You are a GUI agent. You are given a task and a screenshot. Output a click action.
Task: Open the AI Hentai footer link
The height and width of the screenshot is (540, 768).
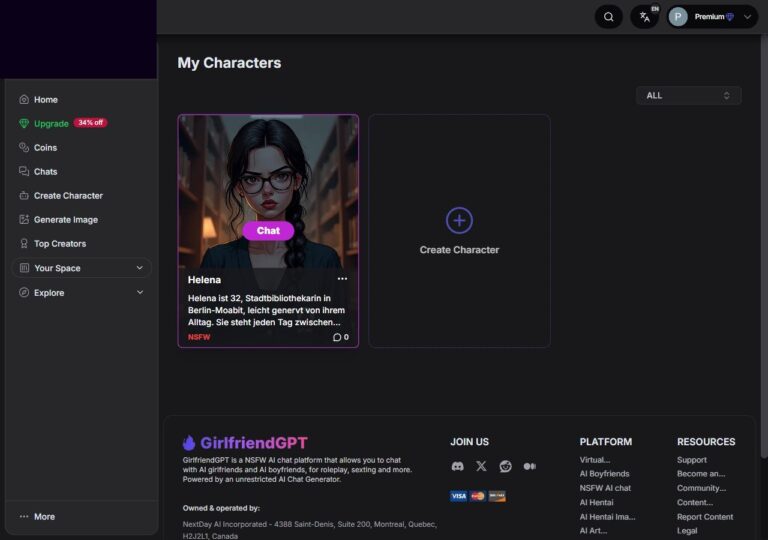[596, 502]
